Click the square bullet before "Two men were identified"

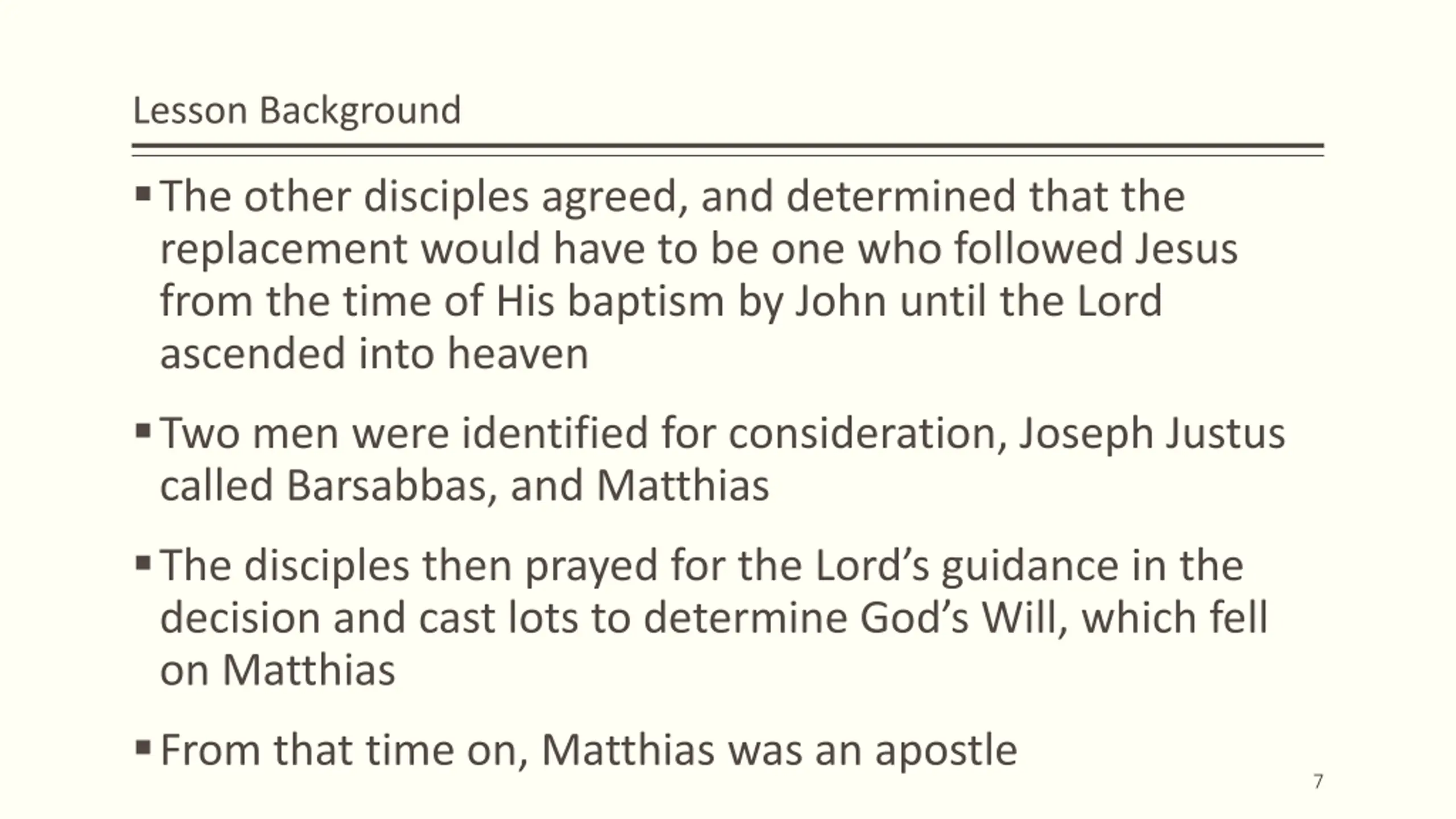pyautogui.click(x=143, y=432)
